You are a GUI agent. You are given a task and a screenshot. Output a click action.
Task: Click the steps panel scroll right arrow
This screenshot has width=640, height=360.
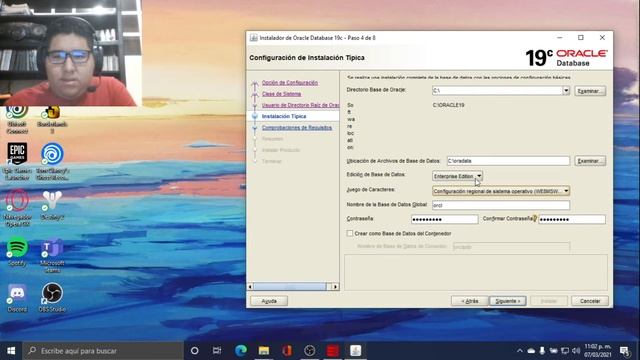click(x=335, y=287)
